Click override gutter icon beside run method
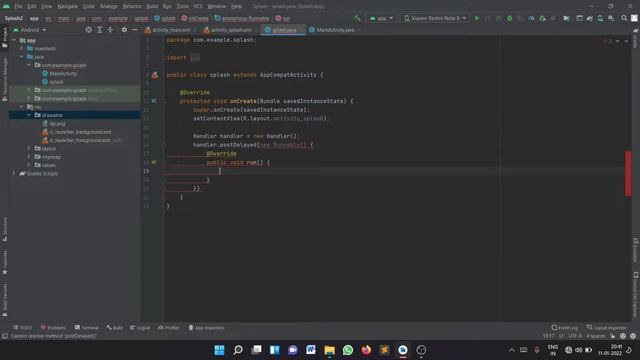 coord(154,162)
